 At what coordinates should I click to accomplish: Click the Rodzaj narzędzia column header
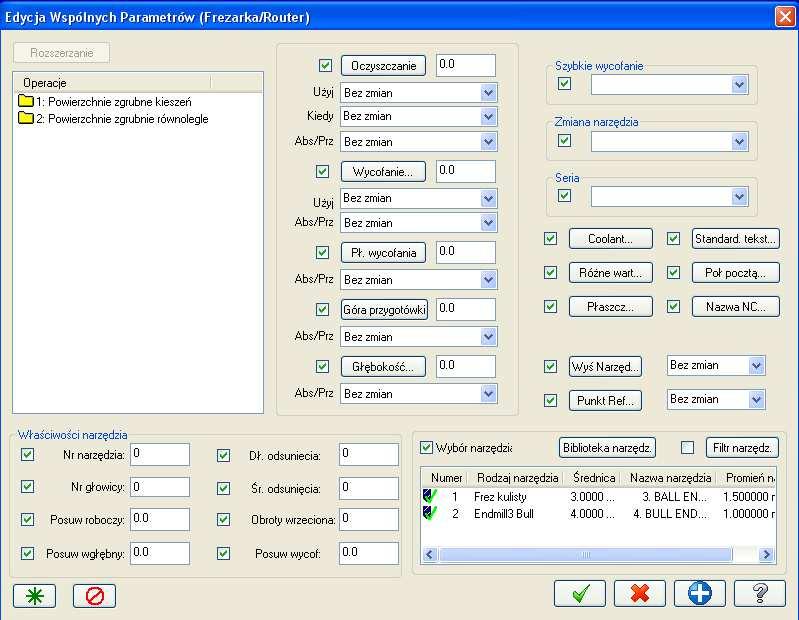517,478
